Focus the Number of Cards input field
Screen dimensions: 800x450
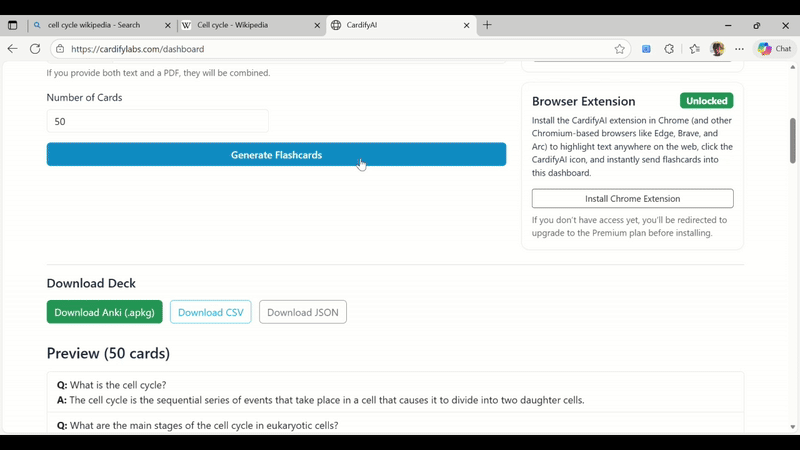click(157, 121)
